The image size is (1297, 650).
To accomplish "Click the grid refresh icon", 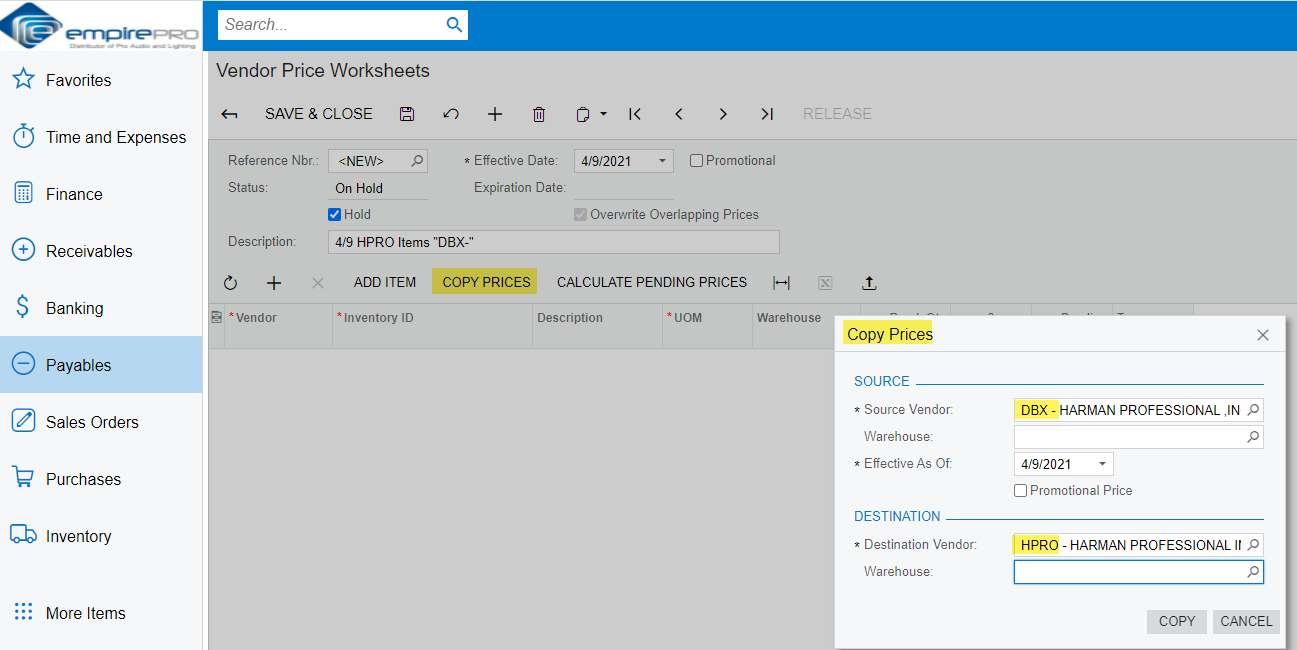I will point(230,283).
